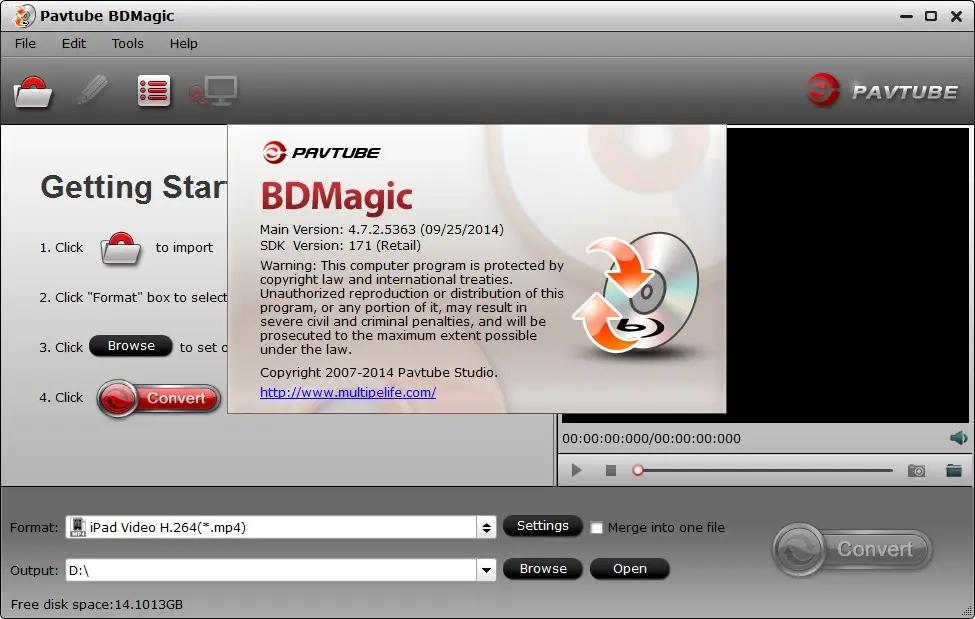Click the preview seek slider handle
The image size is (975, 619).
point(637,470)
